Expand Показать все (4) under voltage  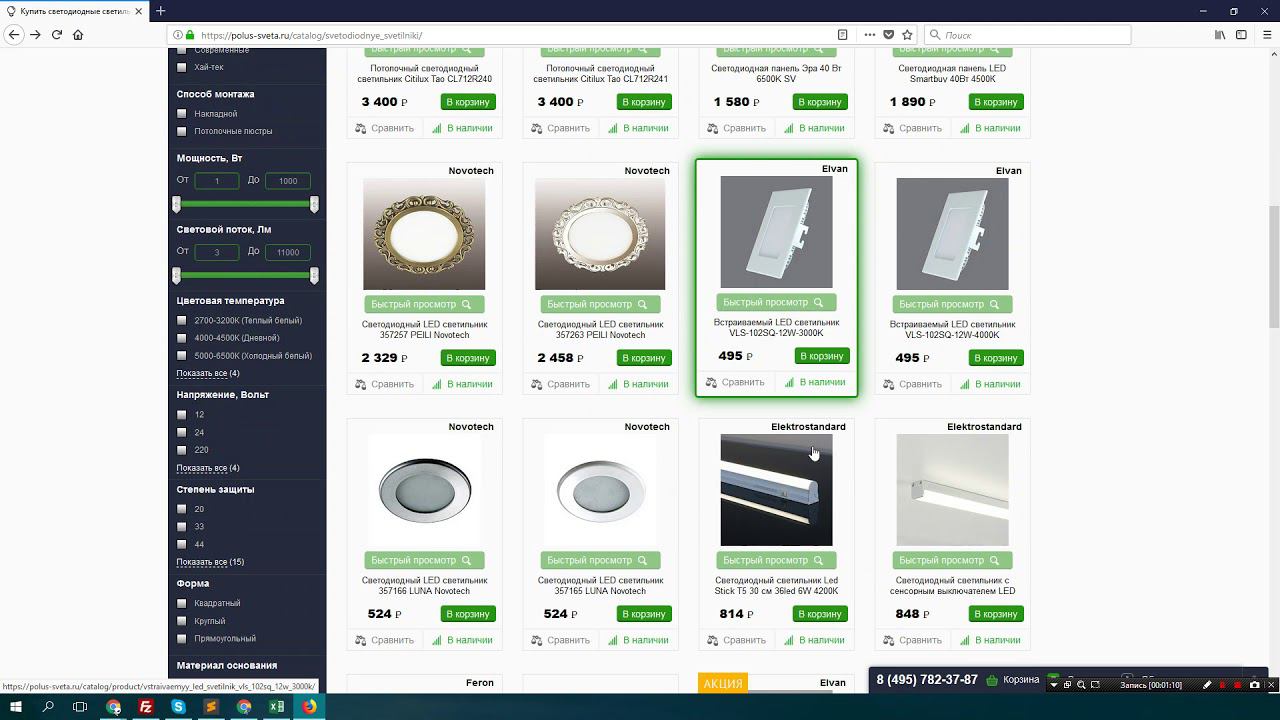tap(208, 468)
